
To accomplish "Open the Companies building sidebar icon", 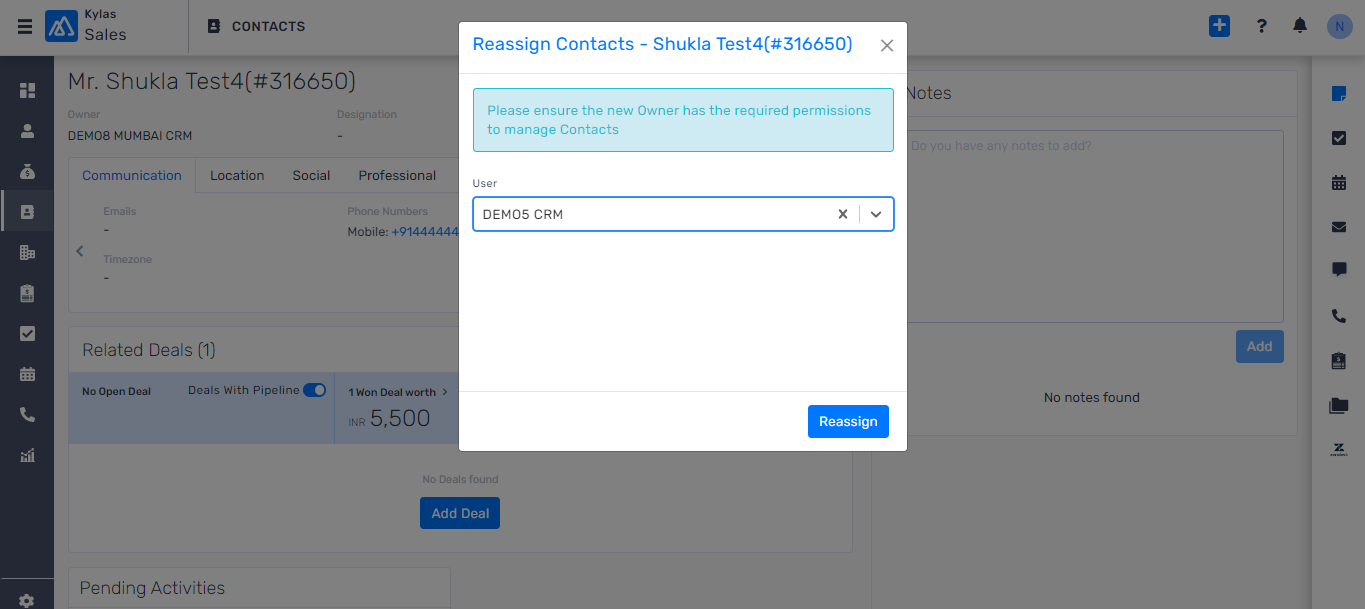I will click(x=27, y=253).
